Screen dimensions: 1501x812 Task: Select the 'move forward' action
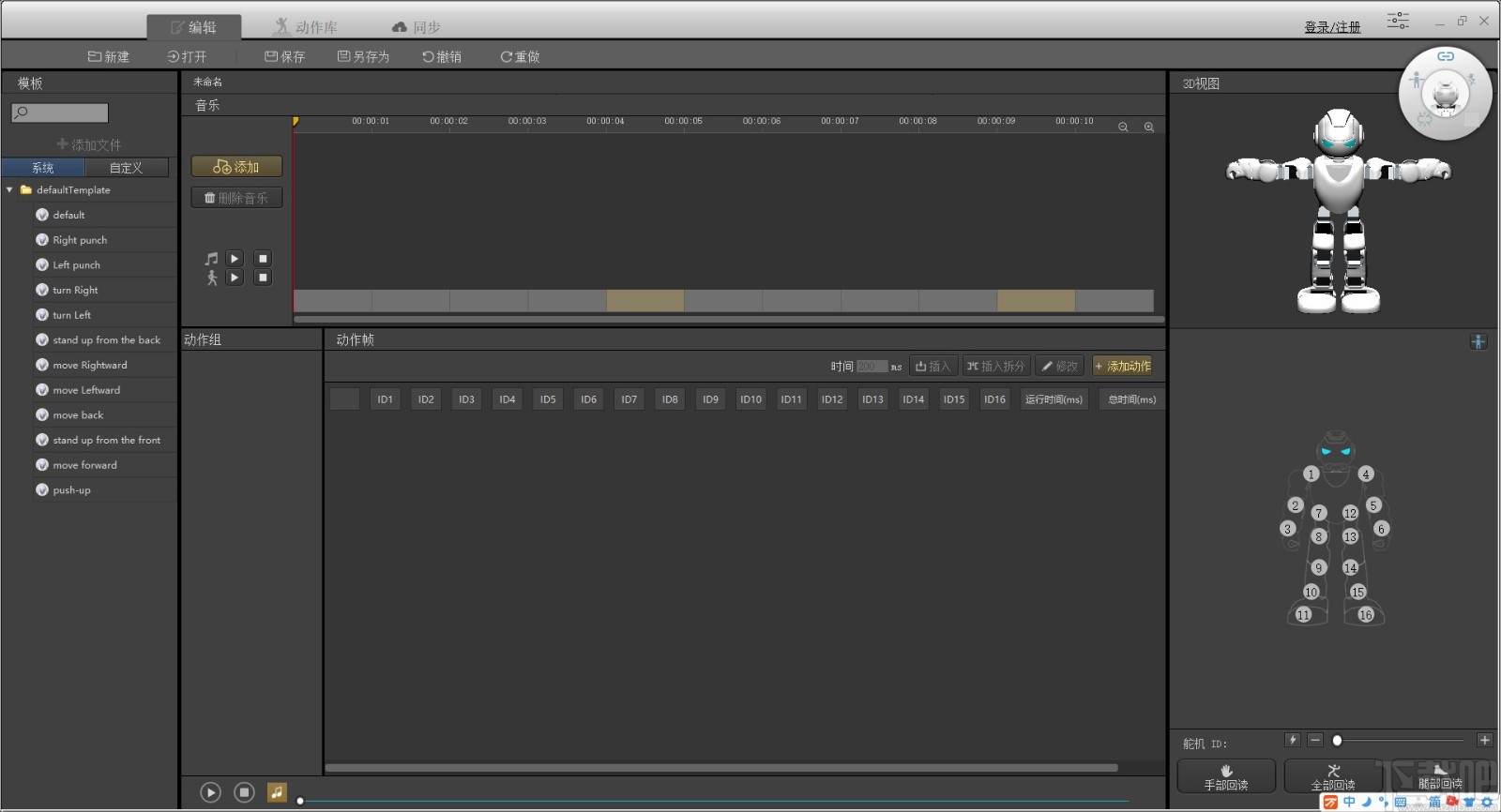84,465
